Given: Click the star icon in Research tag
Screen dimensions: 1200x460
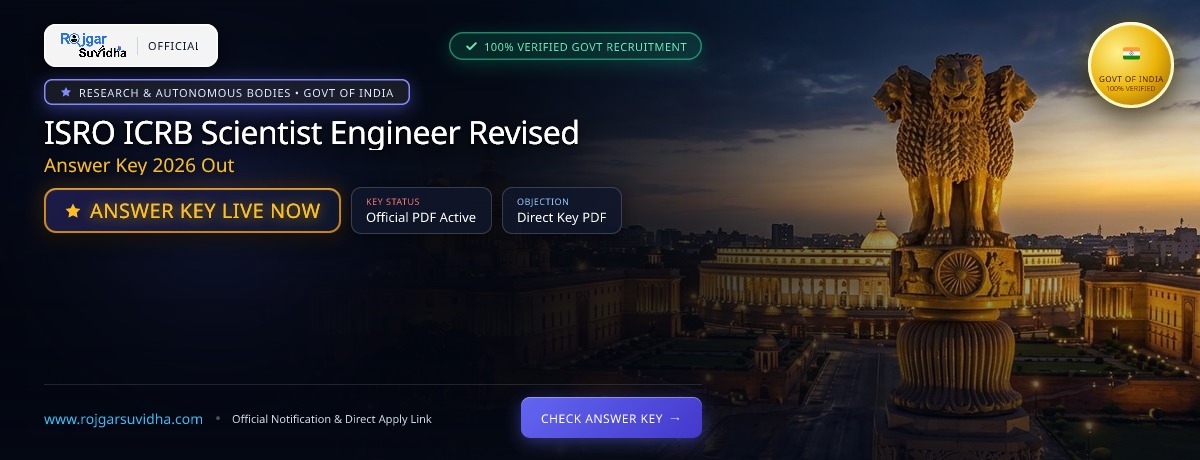Looking at the screenshot, I should pos(66,93).
